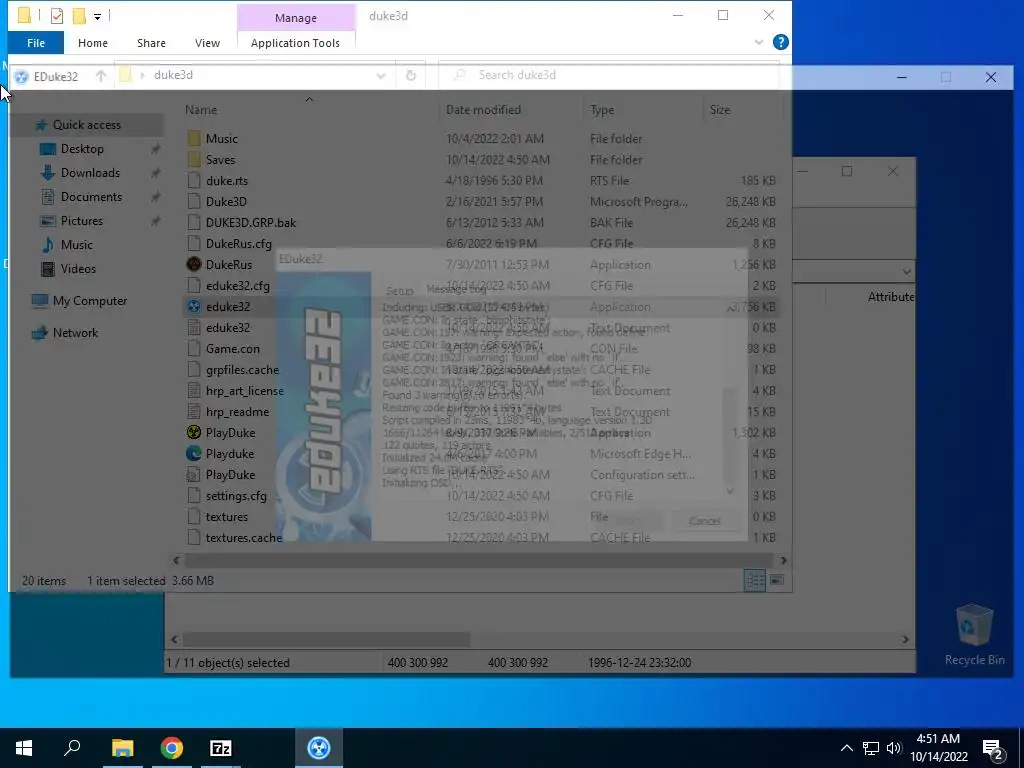
Task: Open Desktop in the navigation pane
Action: pos(82,149)
